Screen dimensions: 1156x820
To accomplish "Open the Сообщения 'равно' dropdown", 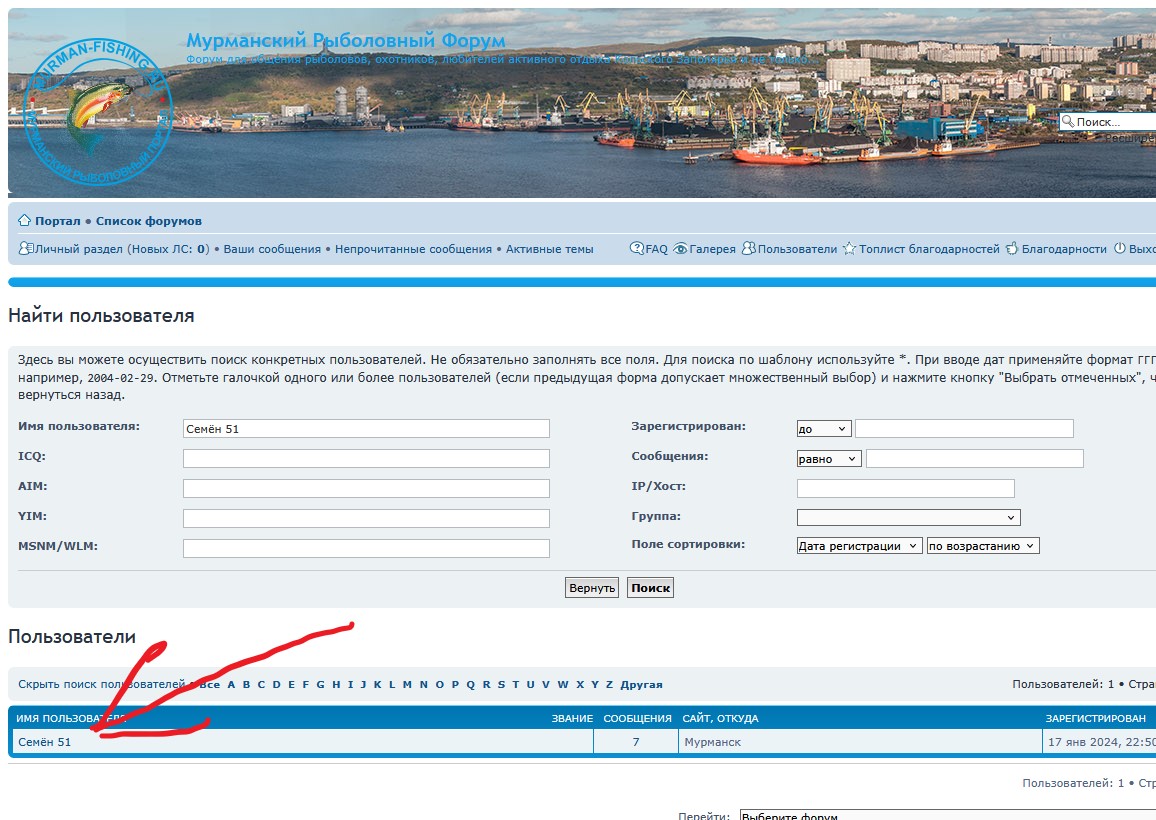I will pyautogui.click(x=828, y=459).
